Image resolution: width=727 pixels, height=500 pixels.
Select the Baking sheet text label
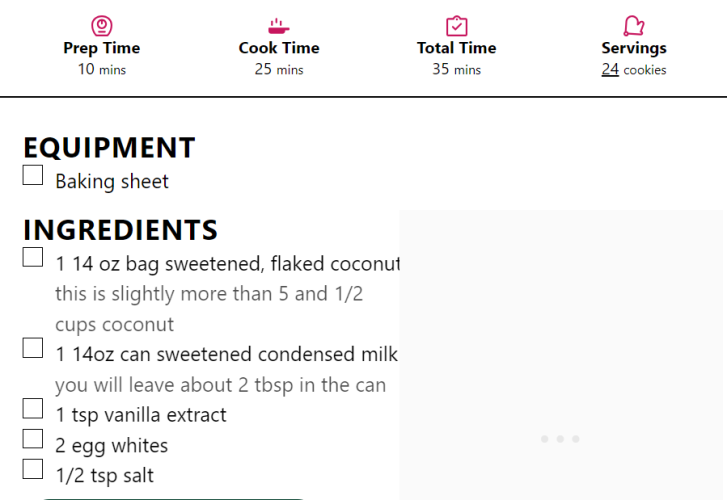[x=112, y=181]
